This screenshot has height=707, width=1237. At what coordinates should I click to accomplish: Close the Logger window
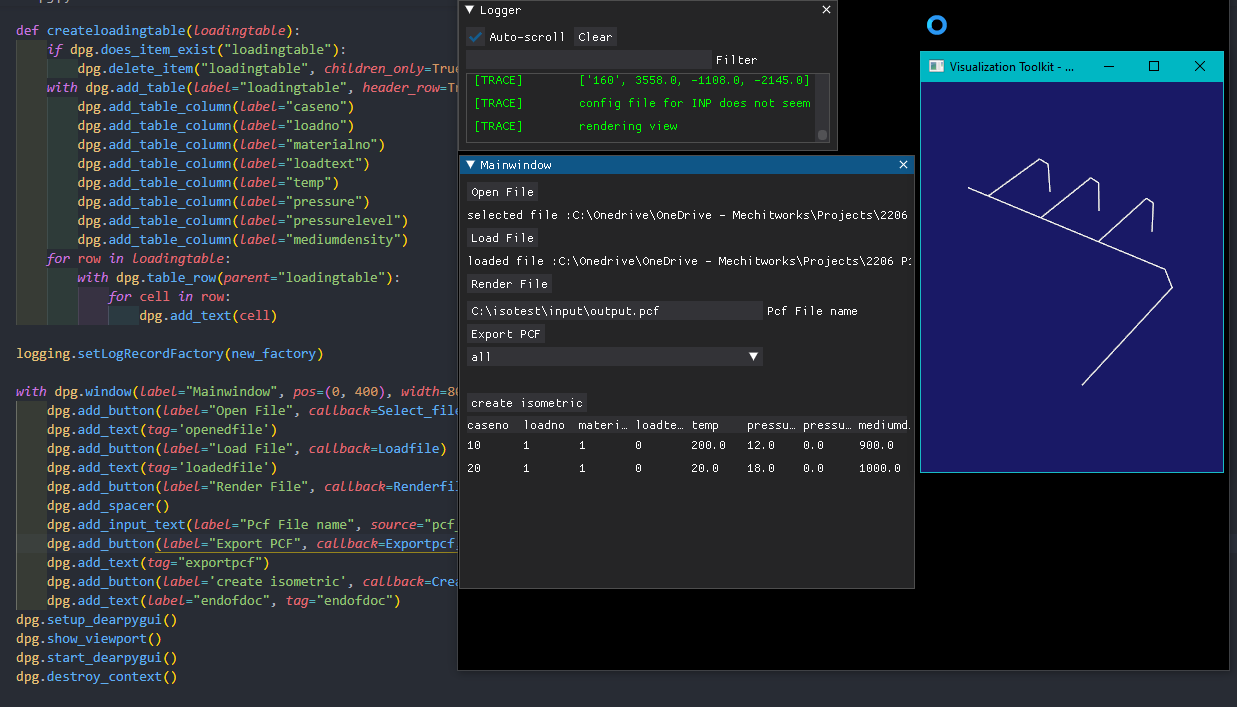pyautogui.click(x=826, y=9)
